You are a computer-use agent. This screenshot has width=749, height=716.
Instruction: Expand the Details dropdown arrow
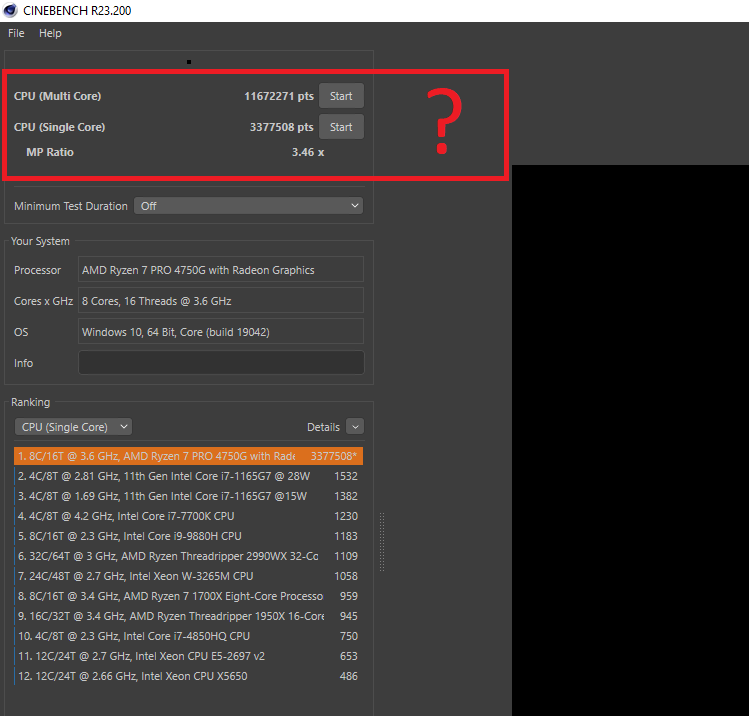pos(355,427)
